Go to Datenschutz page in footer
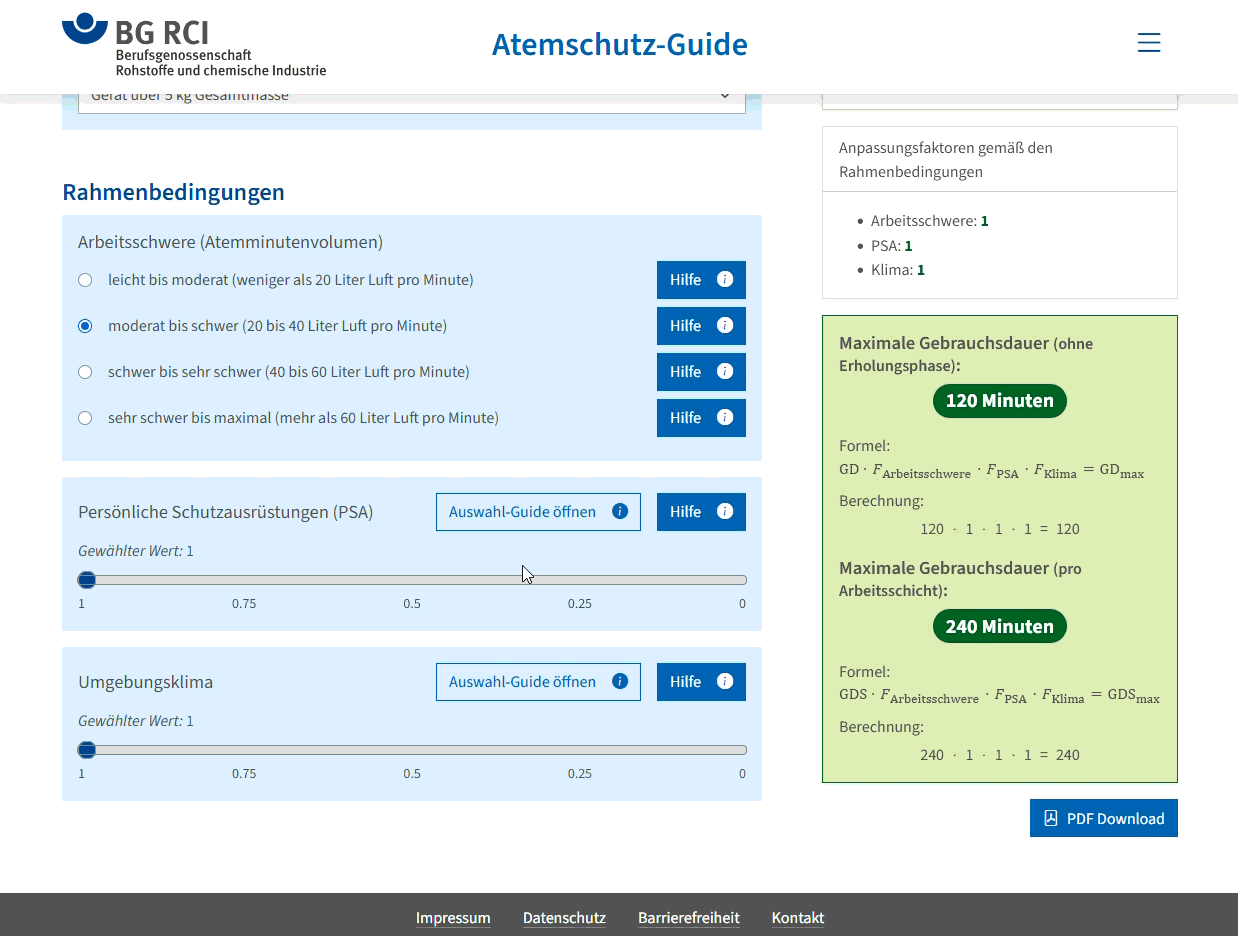This screenshot has height=936, width=1238. click(x=564, y=918)
